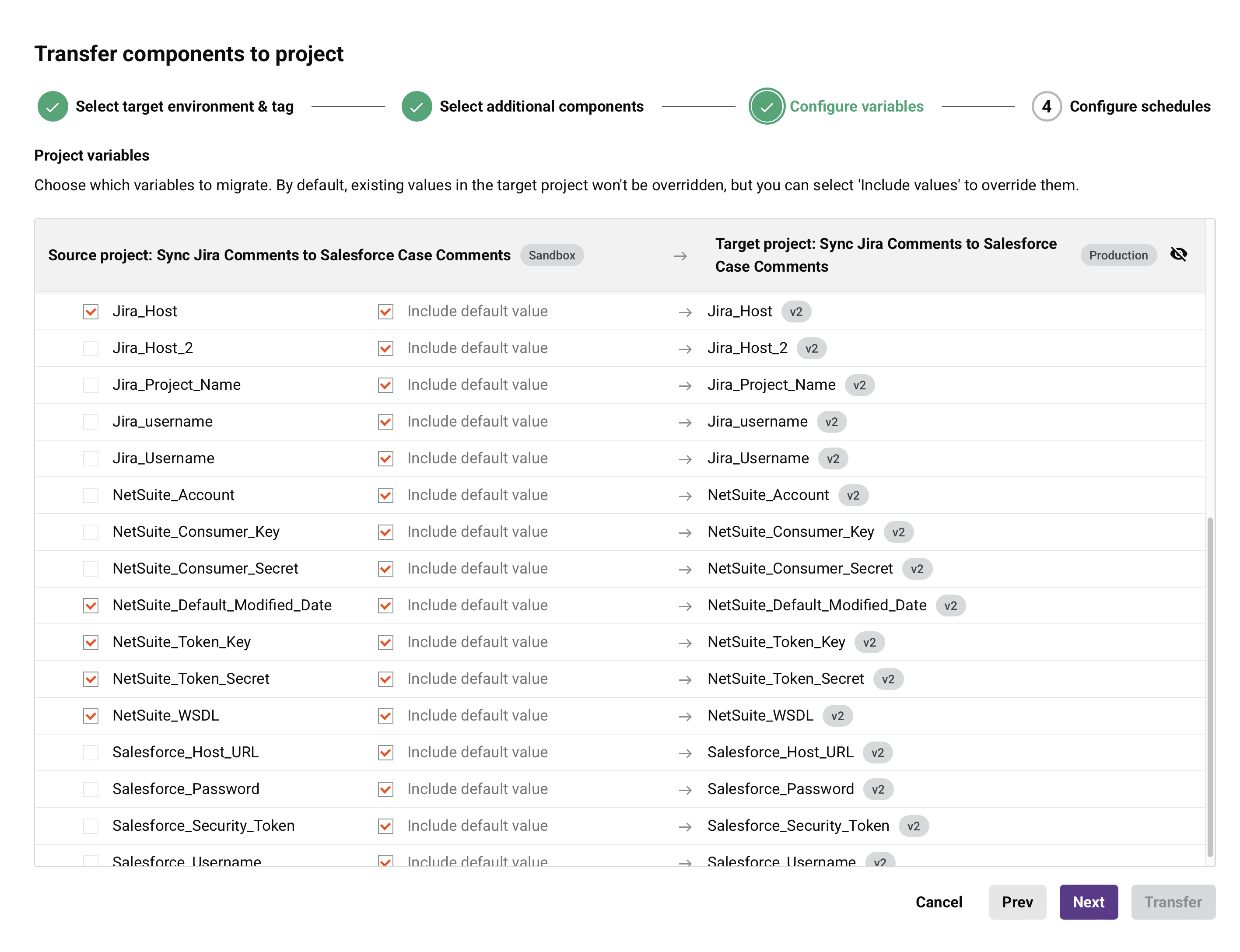Screen dimensions: 1240x952
Task: Click the header arrow between source and target
Action: [x=680, y=256]
